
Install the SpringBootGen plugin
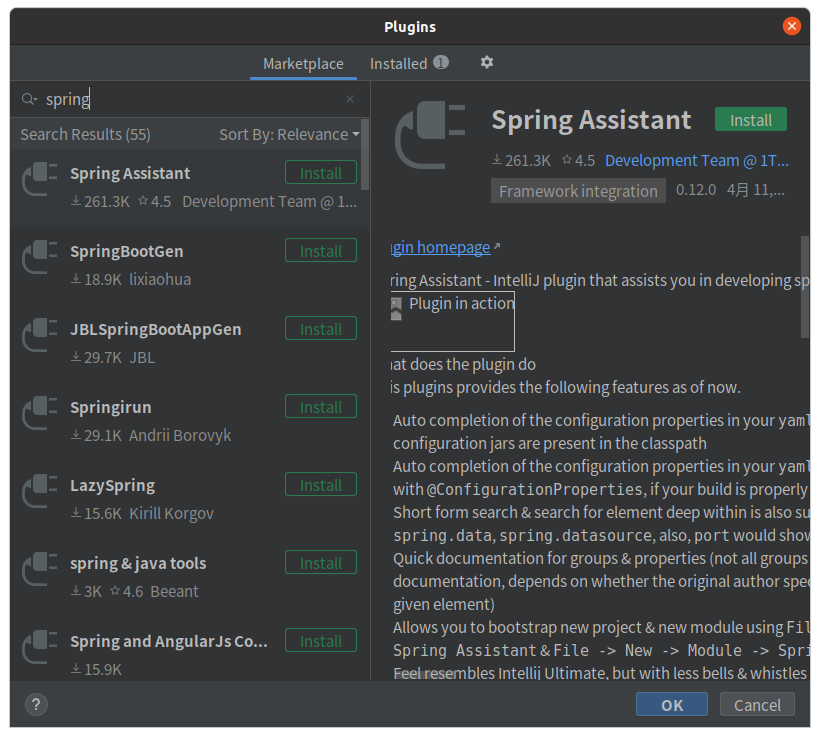click(x=321, y=251)
